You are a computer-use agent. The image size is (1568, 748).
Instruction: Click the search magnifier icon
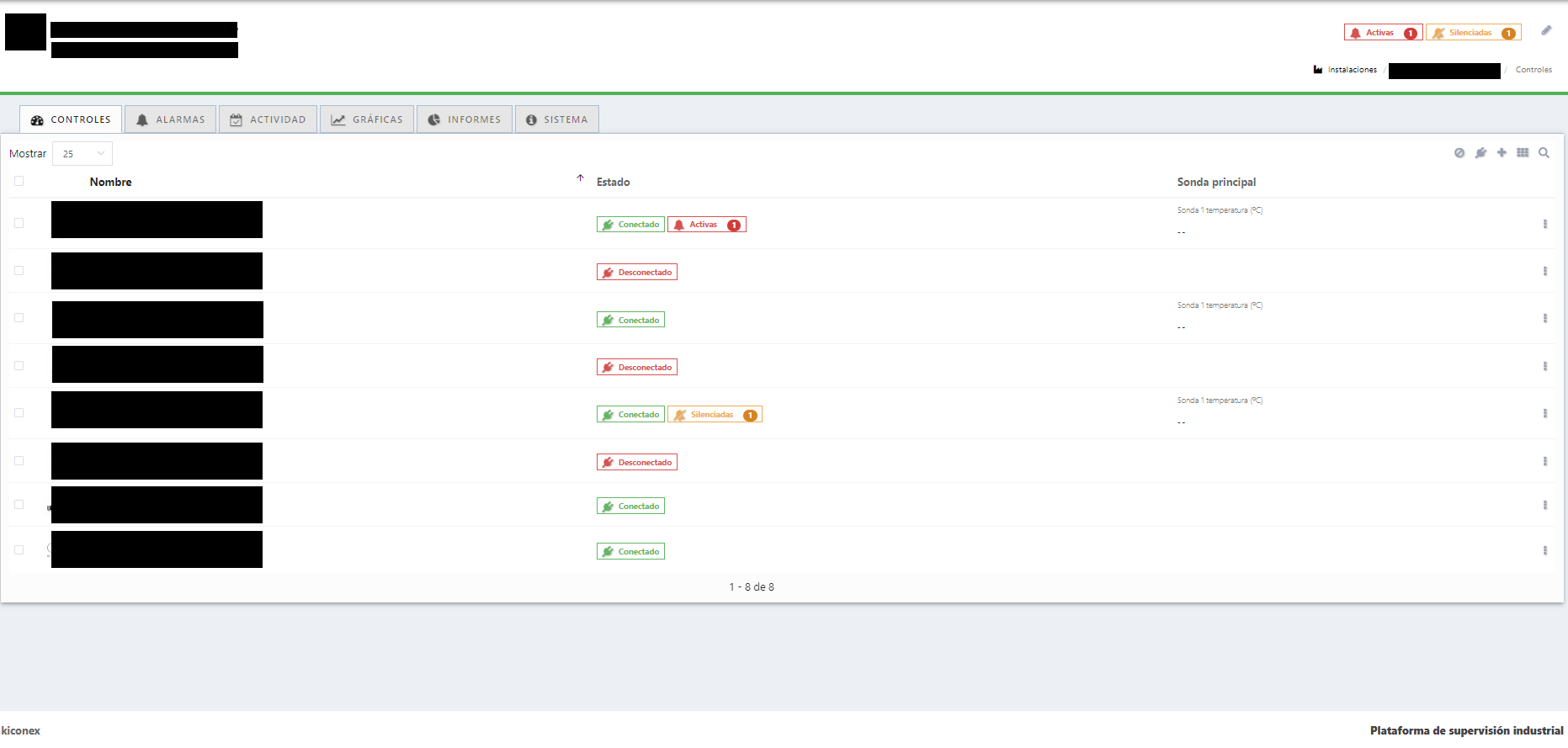[x=1544, y=153]
